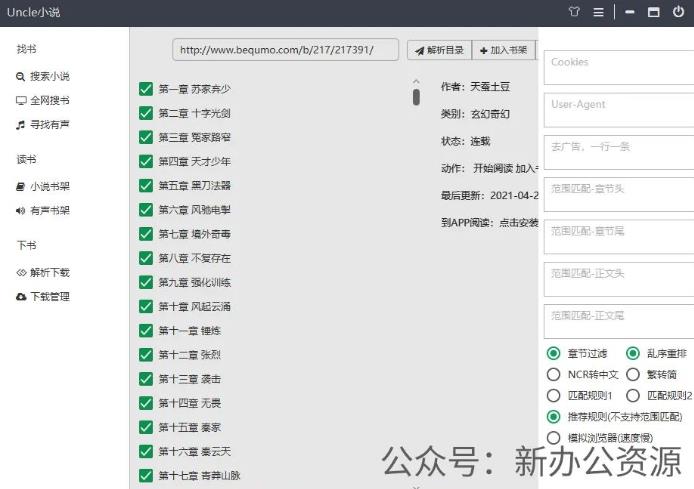
Task: Click the User-Agent text field
Action: click(619, 110)
